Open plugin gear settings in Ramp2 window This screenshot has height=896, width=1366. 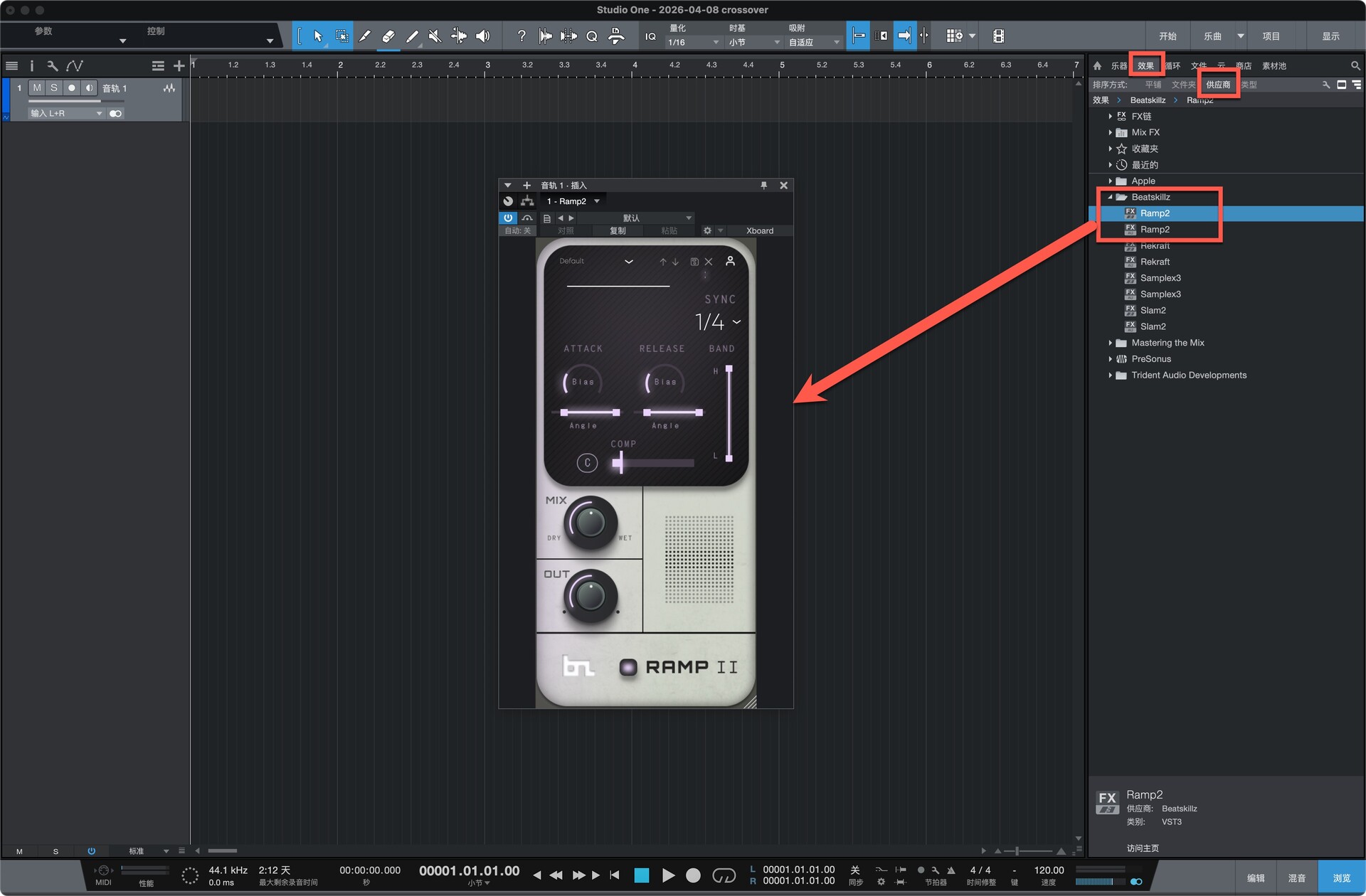(707, 231)
